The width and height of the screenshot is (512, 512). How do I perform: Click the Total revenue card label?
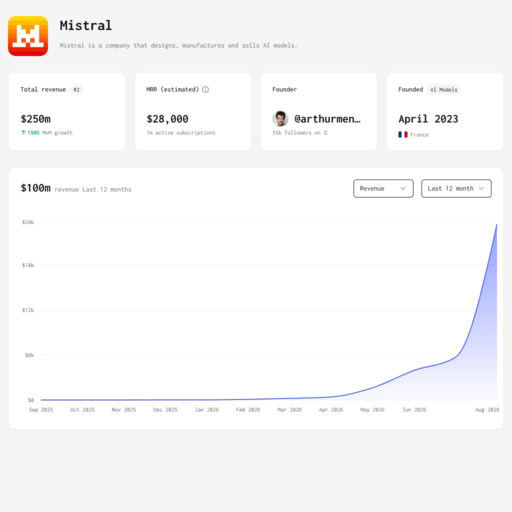coord(43,89)
